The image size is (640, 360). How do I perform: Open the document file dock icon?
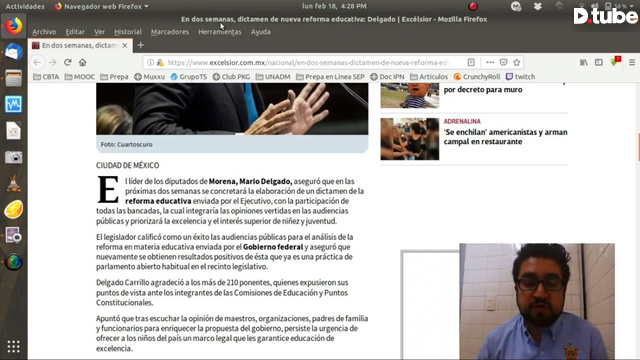13,131
